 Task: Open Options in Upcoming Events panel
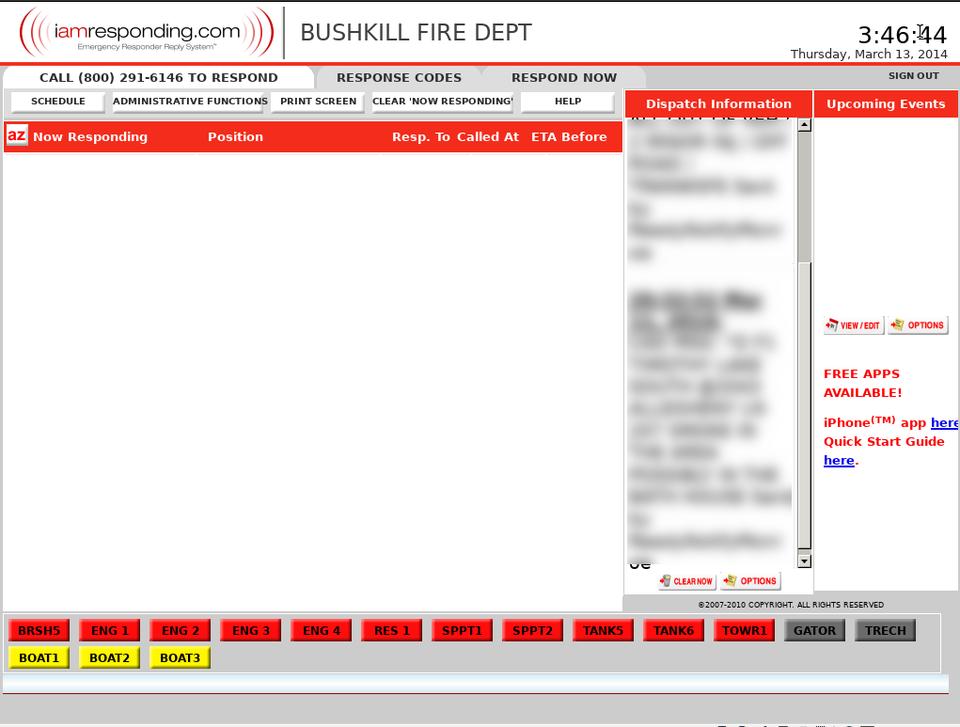(x=918, y=325)
